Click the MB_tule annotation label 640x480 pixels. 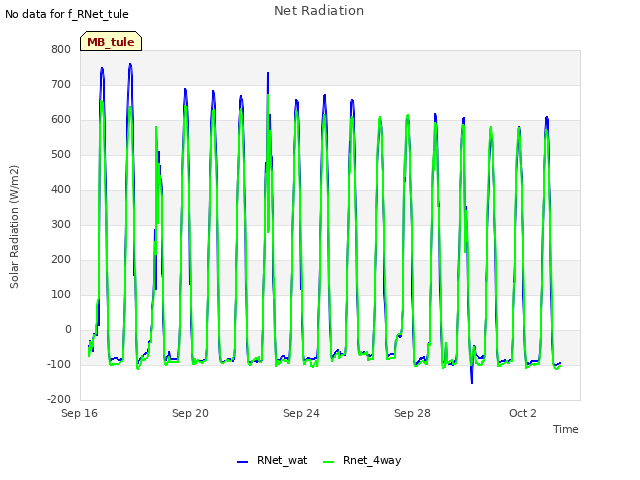click(x=111, y=41)
